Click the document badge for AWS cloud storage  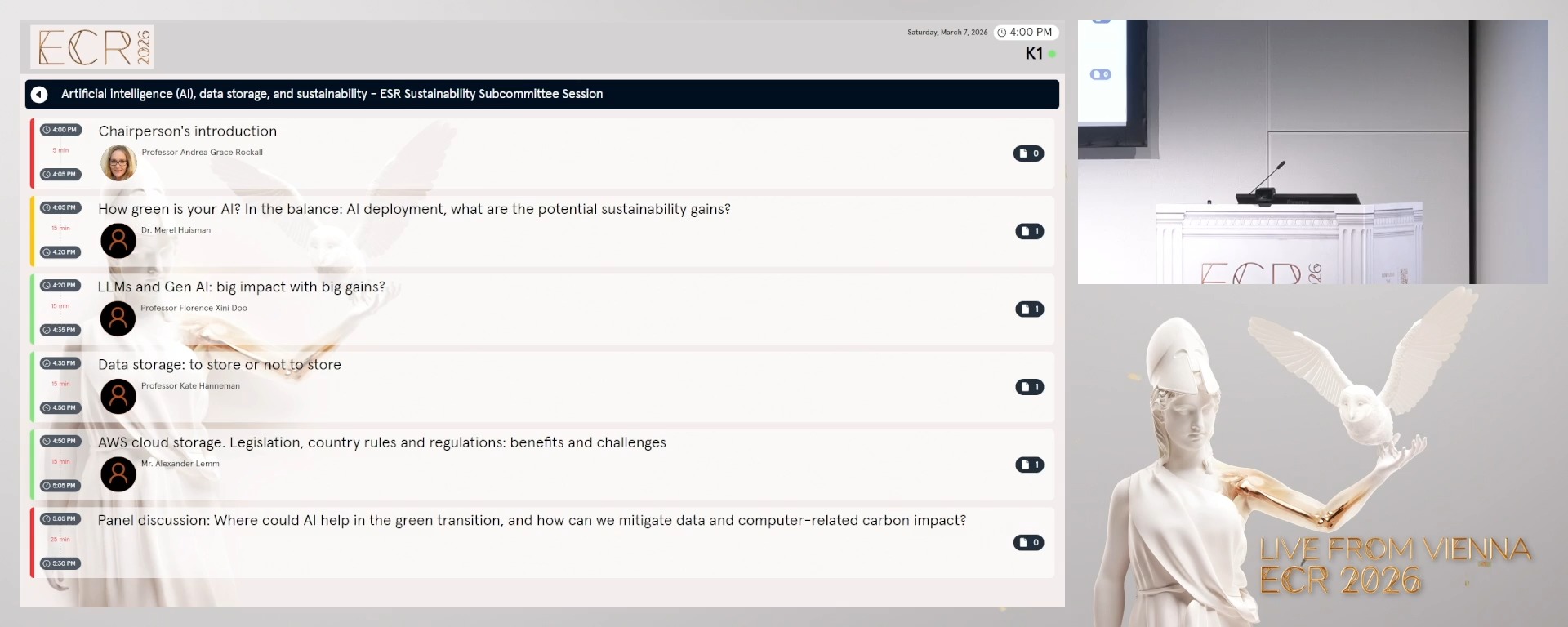pos(1029,465)
